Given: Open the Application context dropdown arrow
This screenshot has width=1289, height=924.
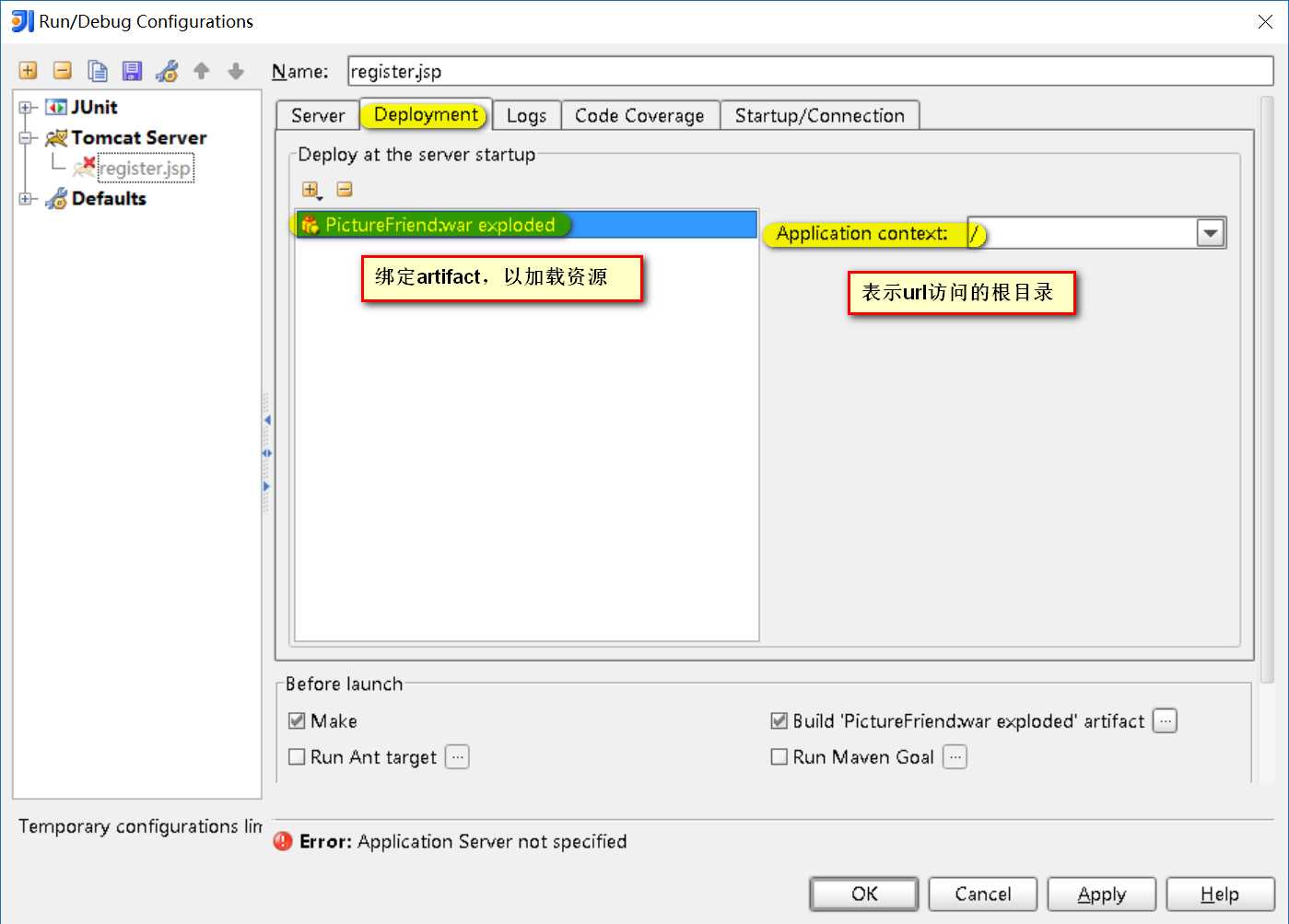Looking at the screenshot, I should 1211,233.
